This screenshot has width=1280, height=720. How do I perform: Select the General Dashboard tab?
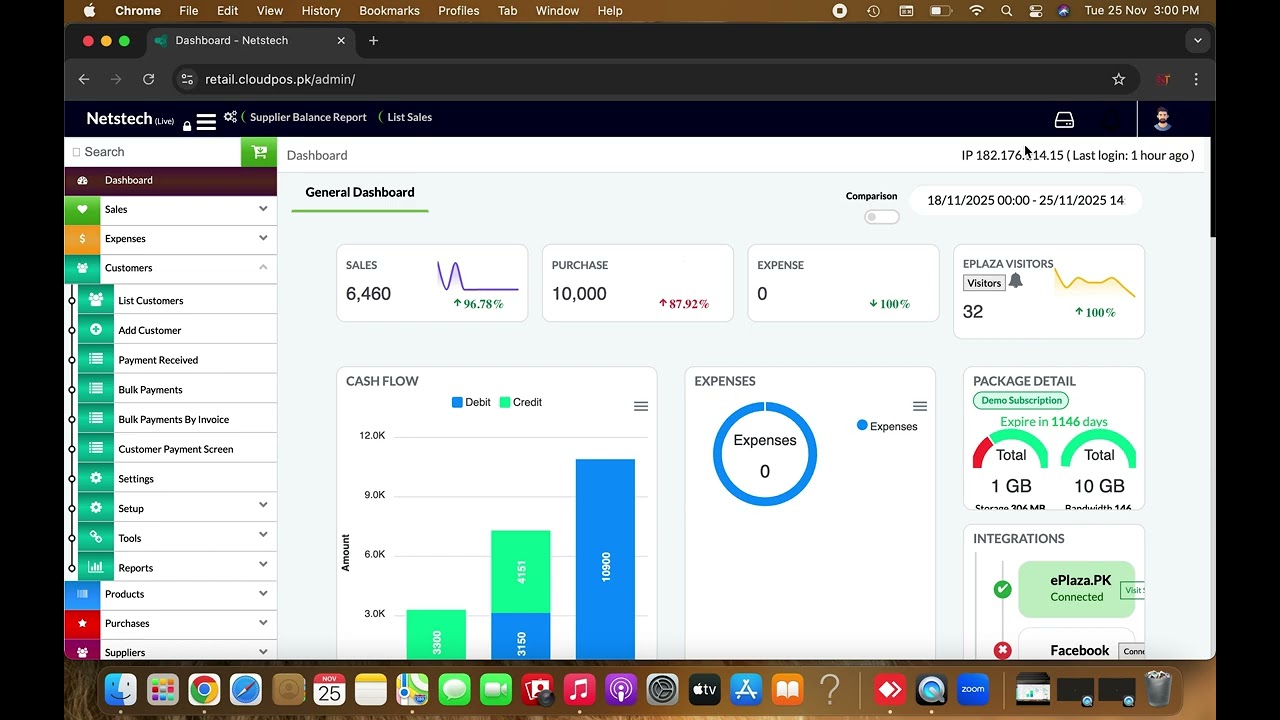pos(360,192)
